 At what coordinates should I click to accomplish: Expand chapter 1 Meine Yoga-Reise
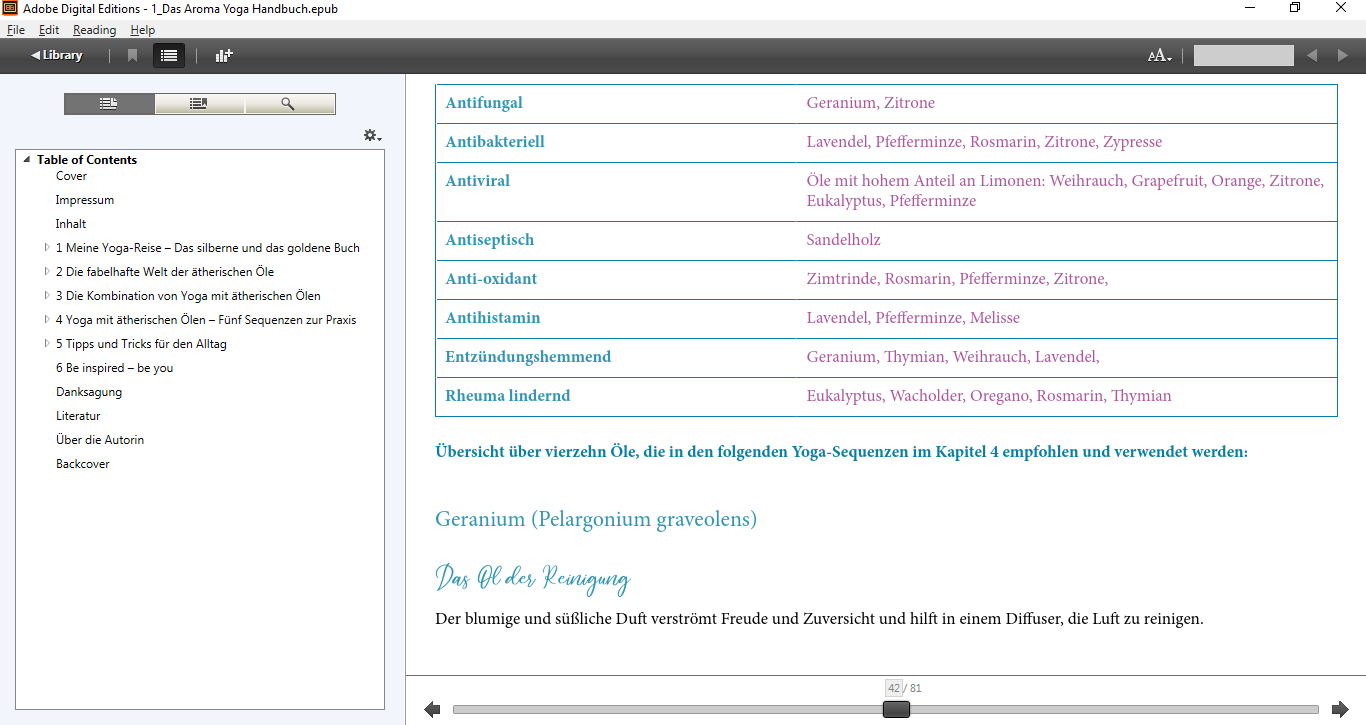(x=46, y=247)
